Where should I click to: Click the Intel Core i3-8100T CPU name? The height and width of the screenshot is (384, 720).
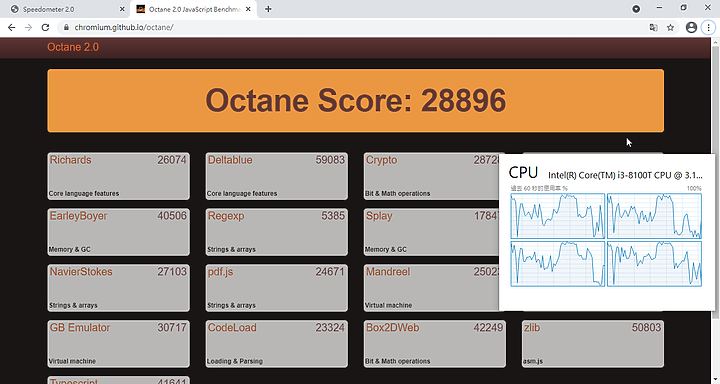(625, 175)
